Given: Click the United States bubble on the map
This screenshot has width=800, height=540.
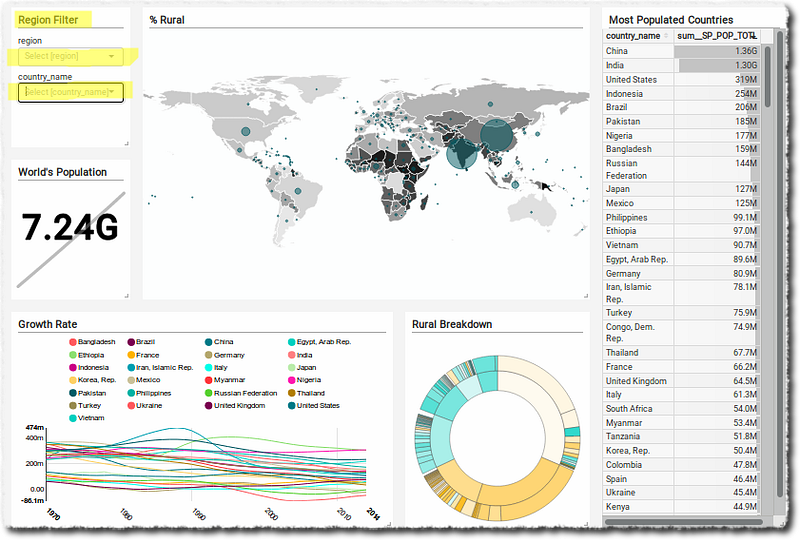Looking at the screenshot, I should pyautogui.click(x=245, y=132).
